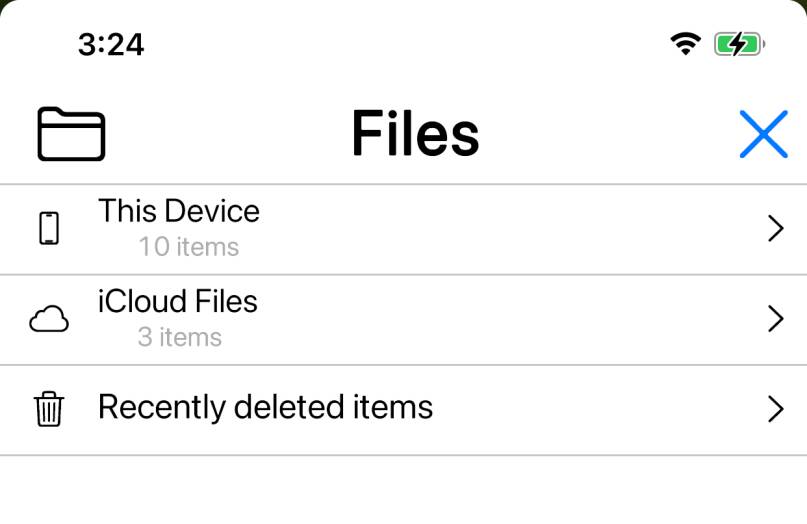Tap the Files title in the header

415,134
